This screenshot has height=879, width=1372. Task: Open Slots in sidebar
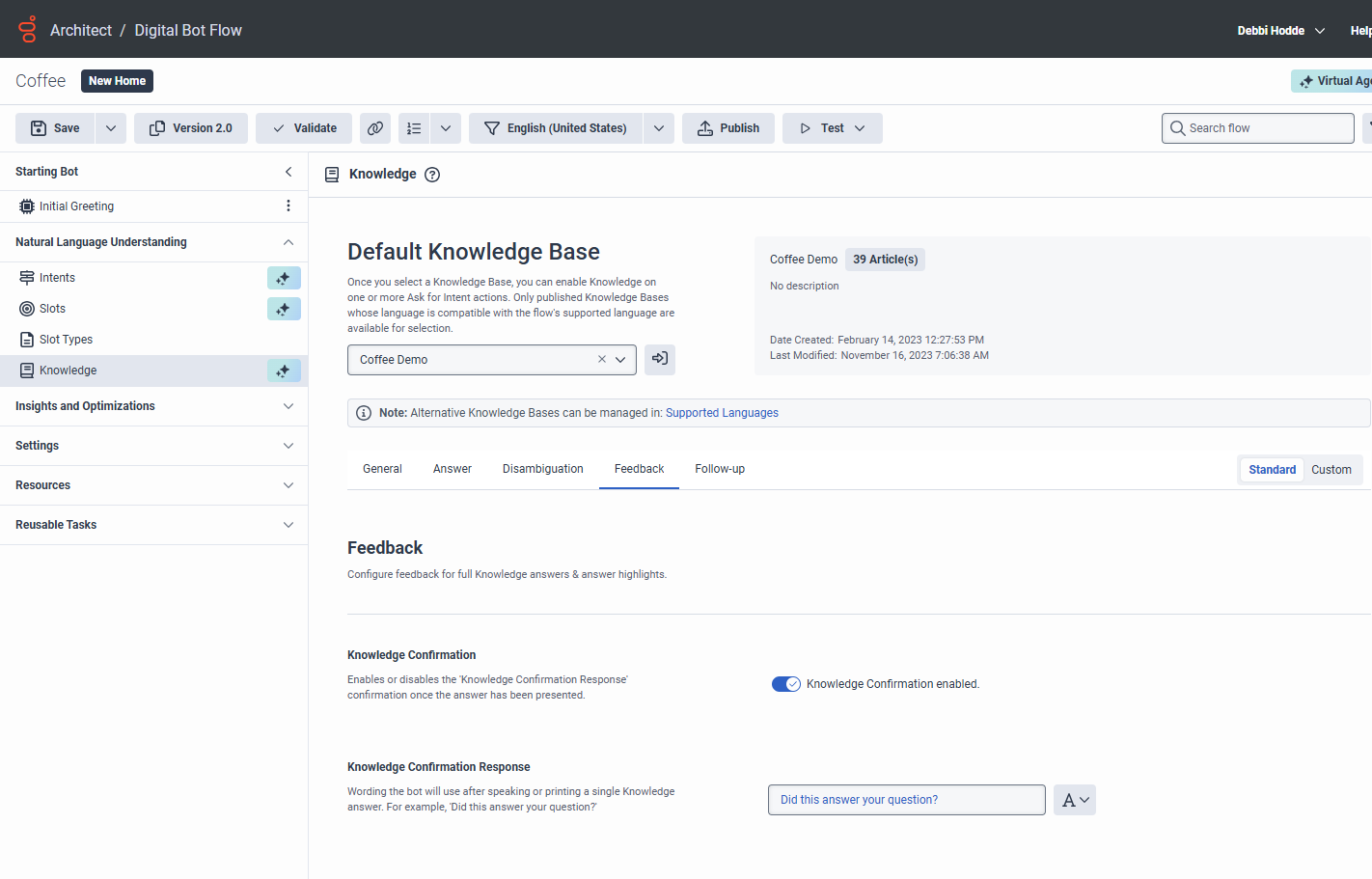tap(52, 309)
